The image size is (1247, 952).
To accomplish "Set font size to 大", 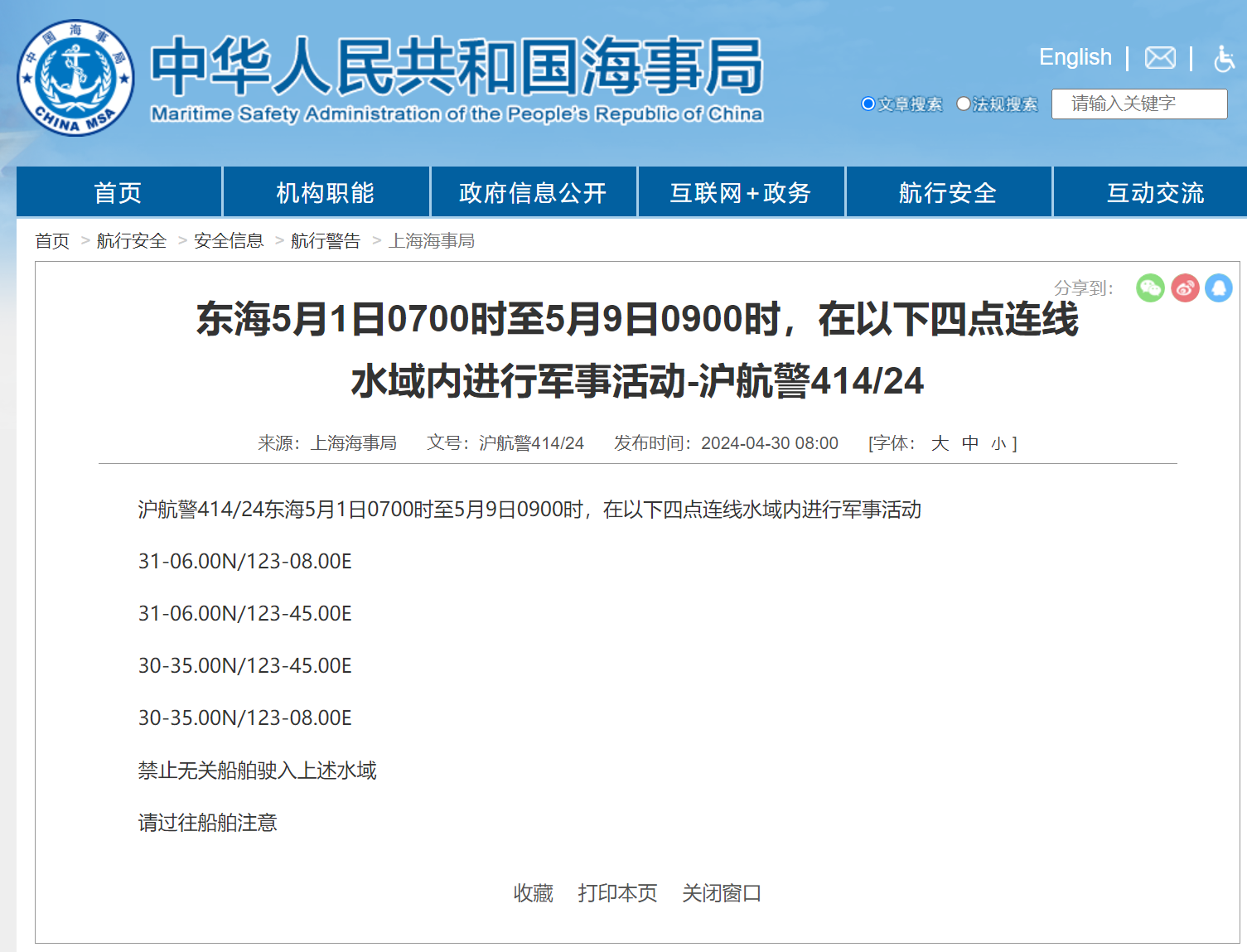I will coord(940,443).
